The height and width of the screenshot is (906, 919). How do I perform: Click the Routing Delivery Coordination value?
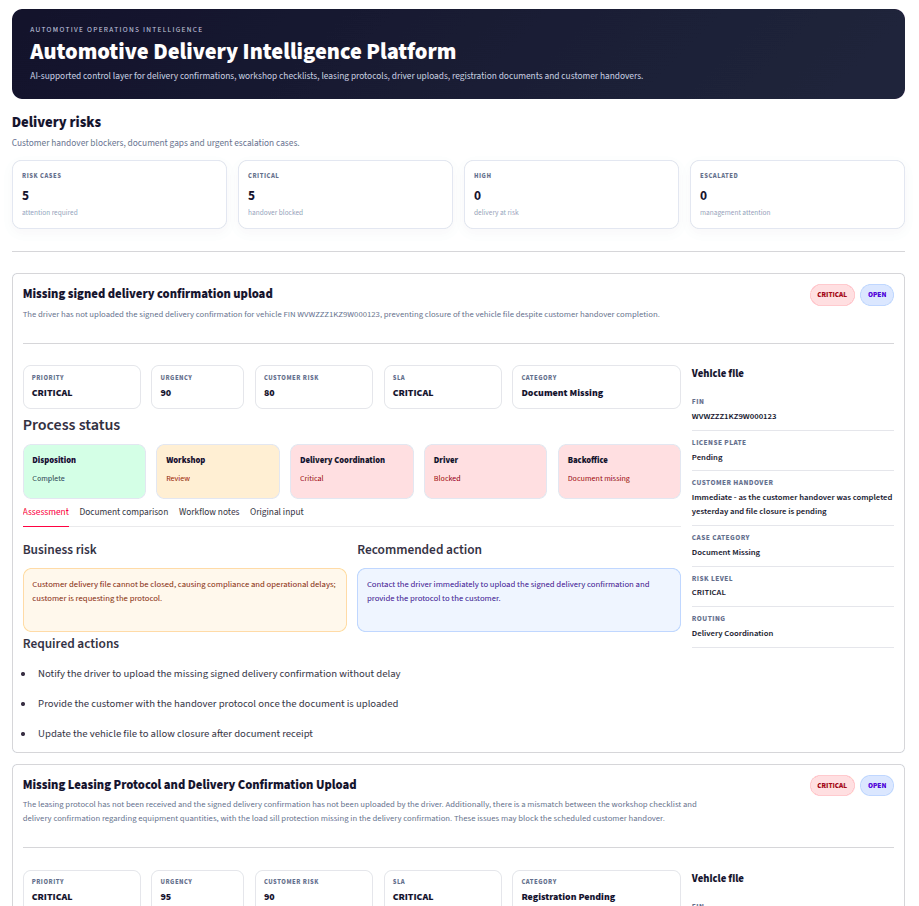732,633
